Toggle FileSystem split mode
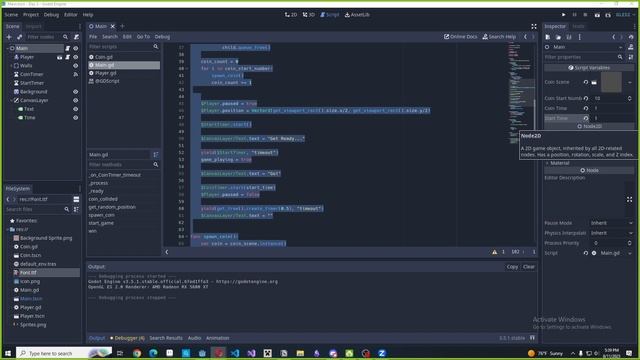Image resolution: width=640 pixels, height=360 pixels. point(76,199)
